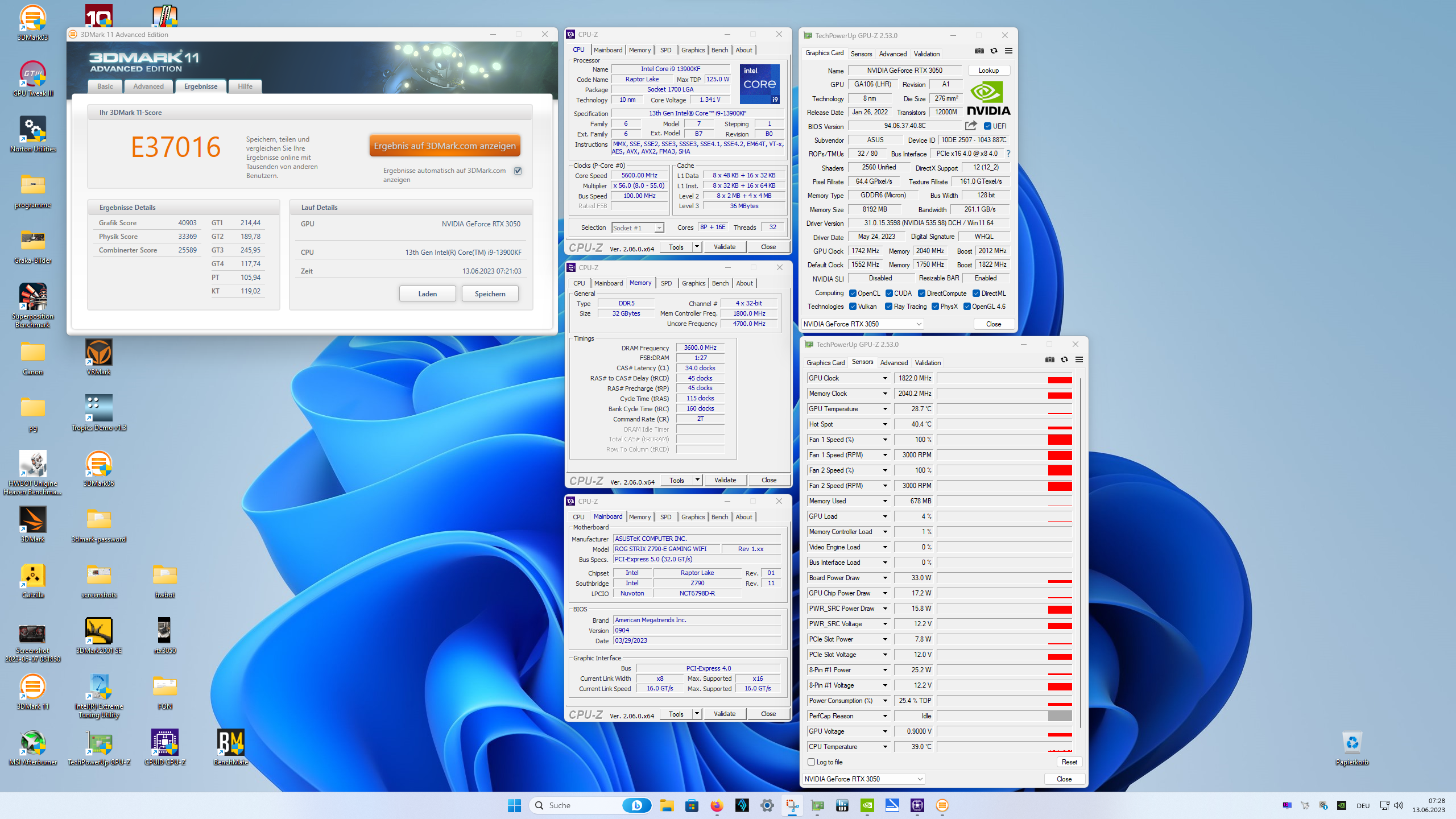This screenshot has height=819, width=1456.
Task: Toggle the DirectCompute checkbox in GPU-Z
Action: coord(921,293)
